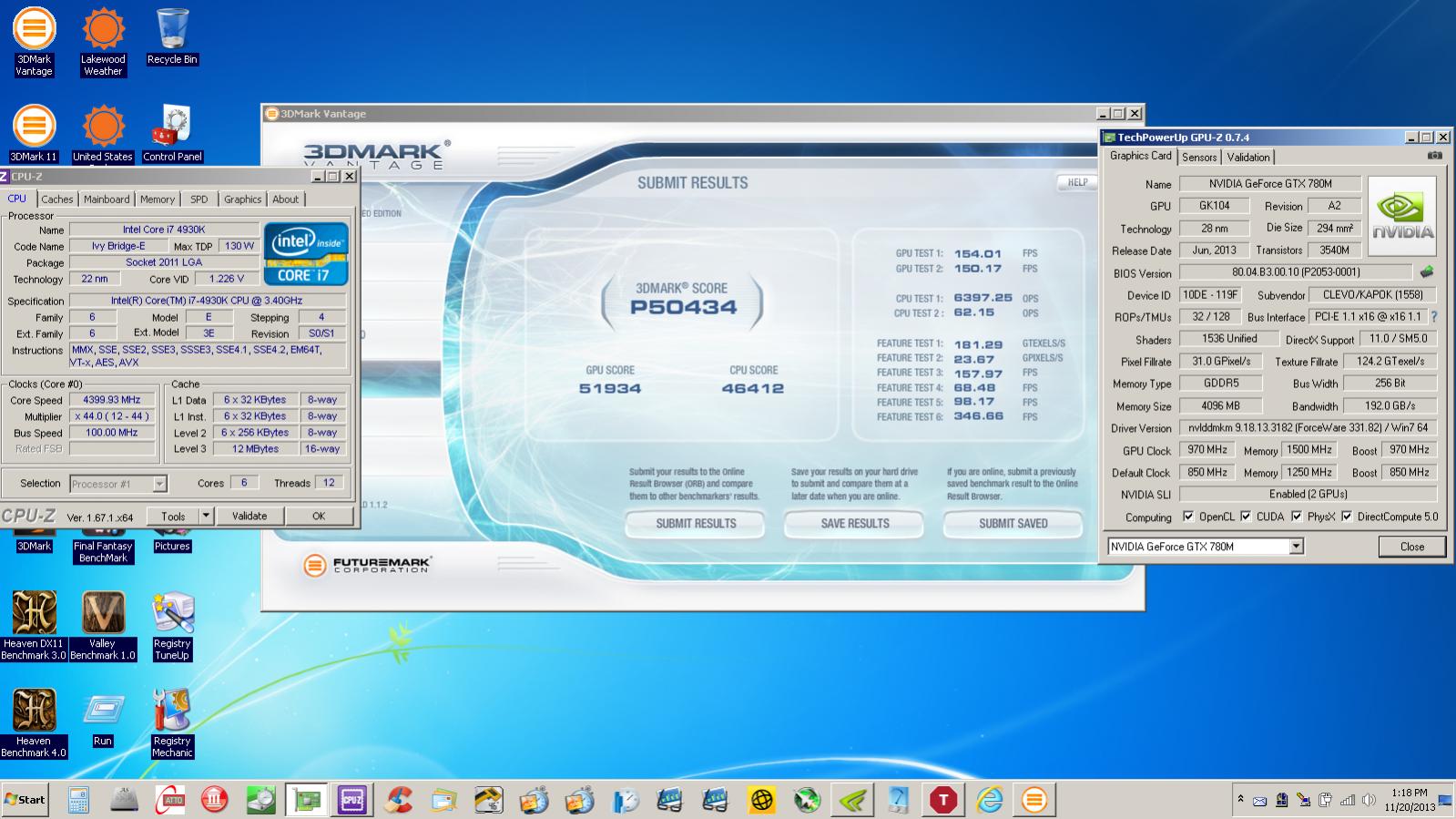Screen dimensions: 1456x819
Task: Launch the Valley Benchmark 1.0 shortcut
Action: coord(103,625)
